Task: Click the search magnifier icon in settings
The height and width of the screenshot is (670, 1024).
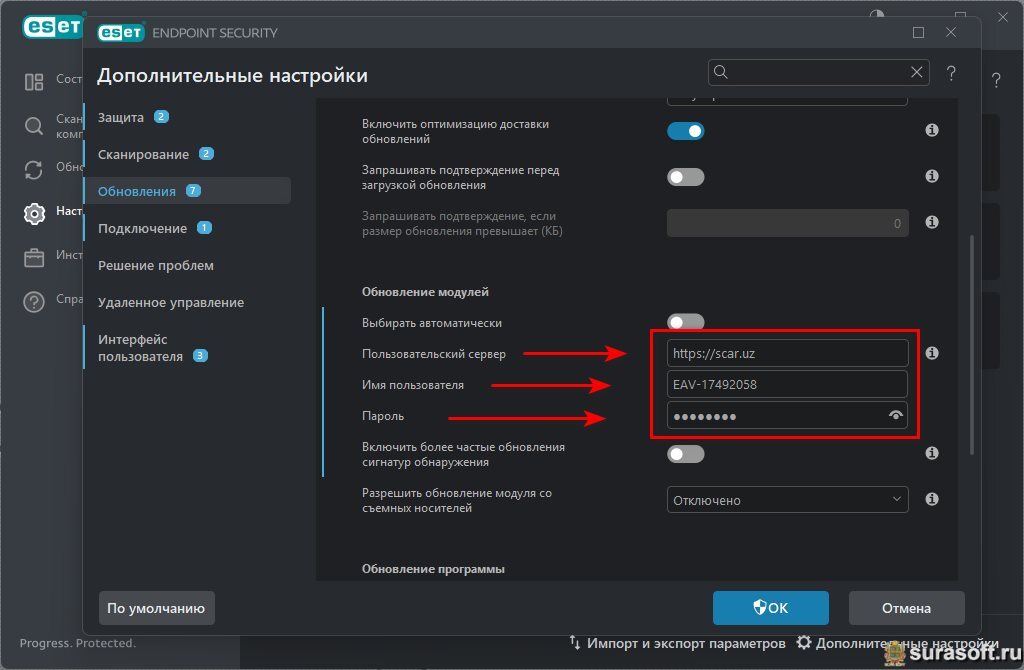Action: tap(720, 72)
